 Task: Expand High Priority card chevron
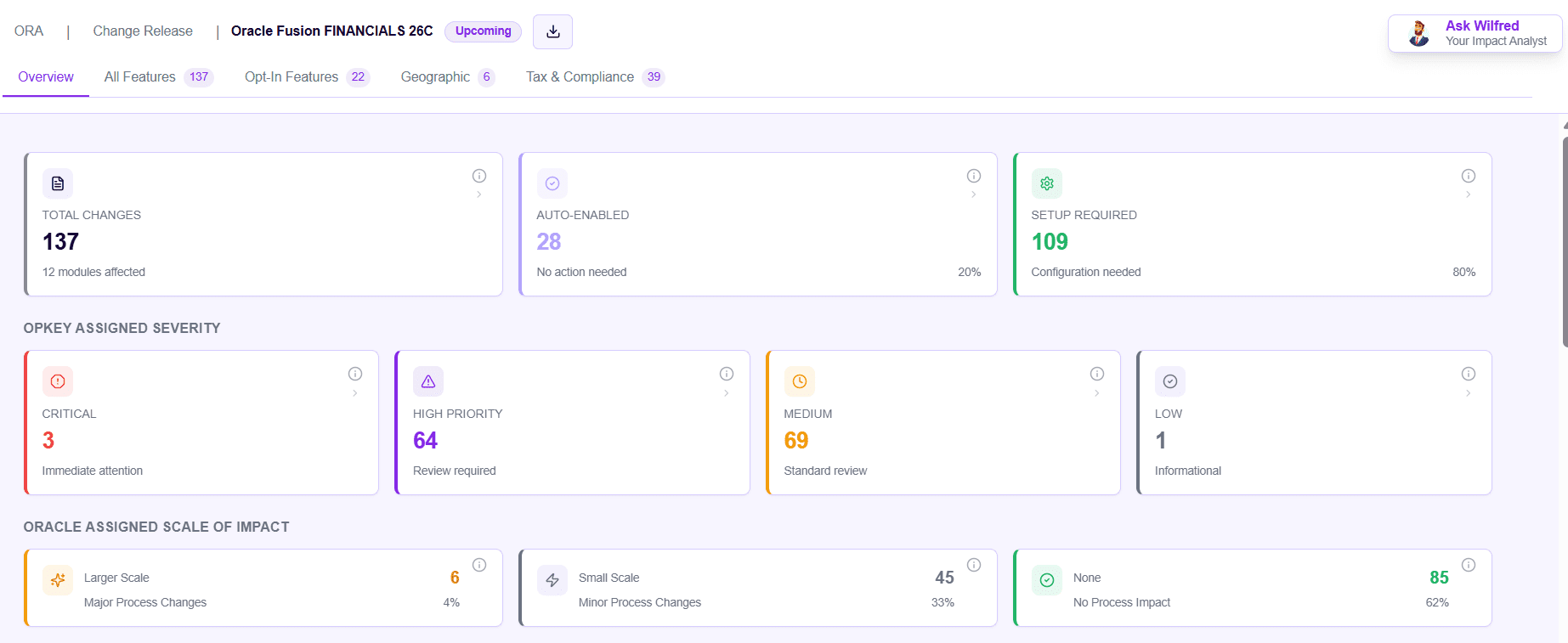click(x=727, y=393)
